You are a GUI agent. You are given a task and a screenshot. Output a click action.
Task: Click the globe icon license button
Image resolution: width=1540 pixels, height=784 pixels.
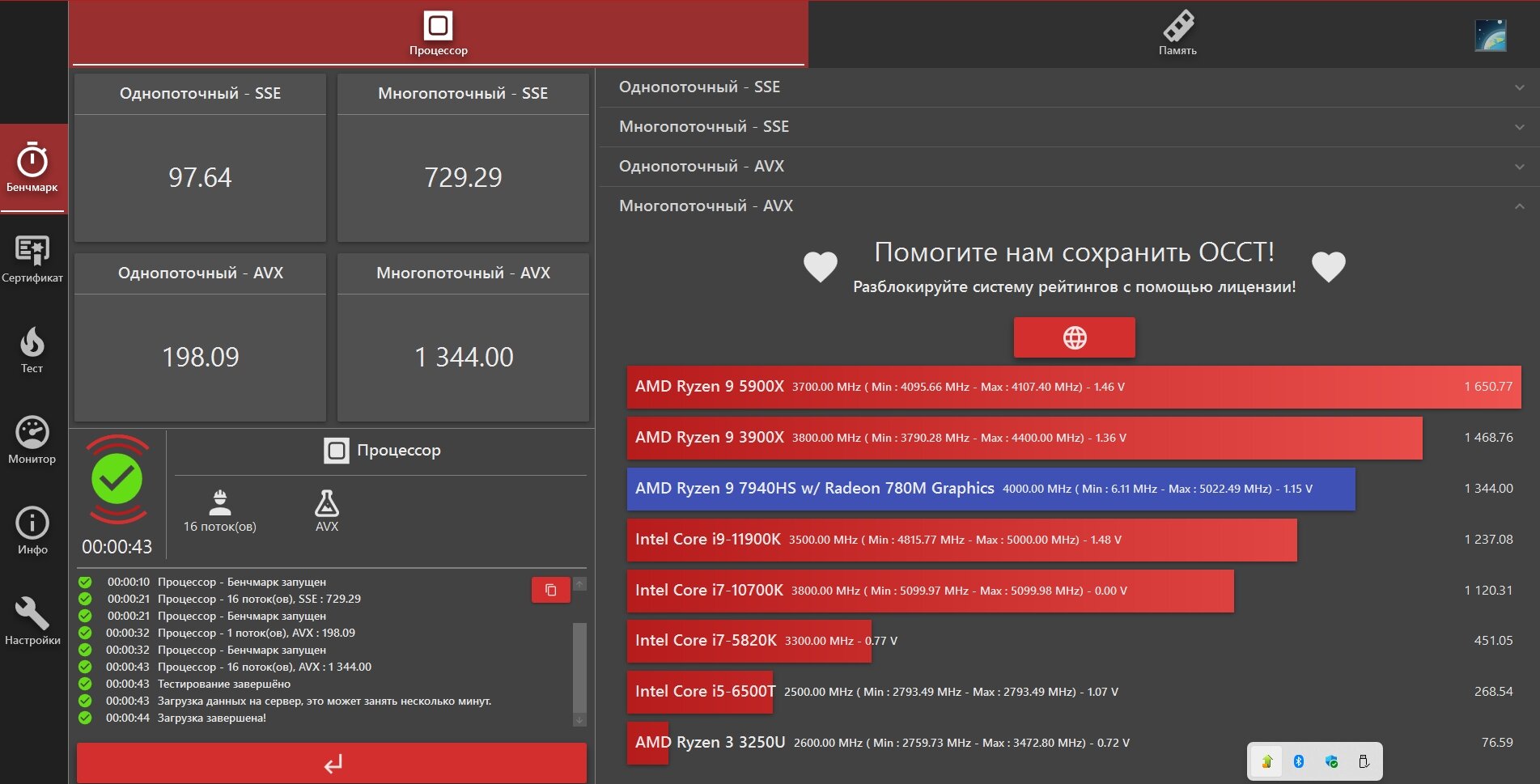(1074, 337)
